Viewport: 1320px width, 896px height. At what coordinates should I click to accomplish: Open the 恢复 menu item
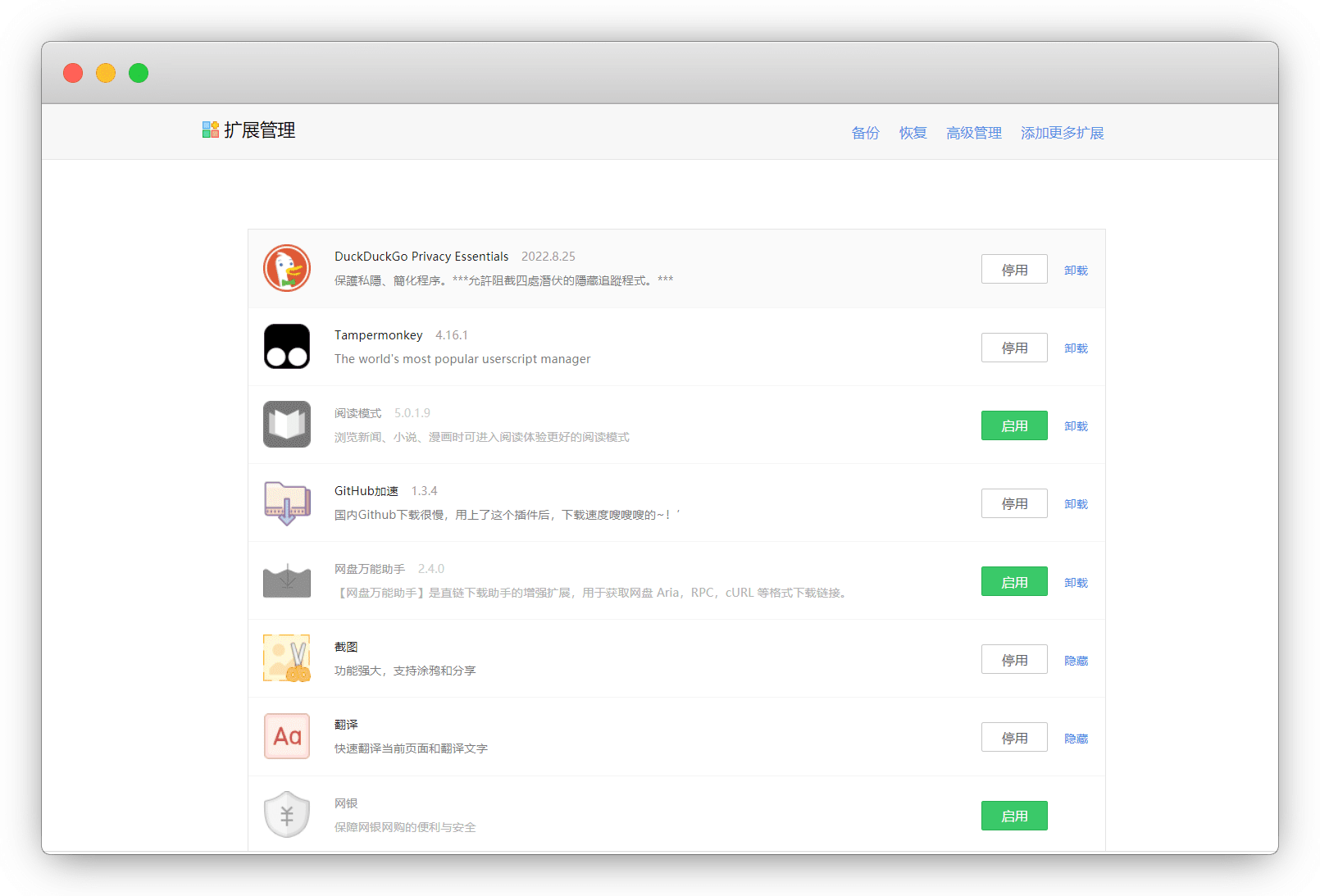click(x=913, y=133)
